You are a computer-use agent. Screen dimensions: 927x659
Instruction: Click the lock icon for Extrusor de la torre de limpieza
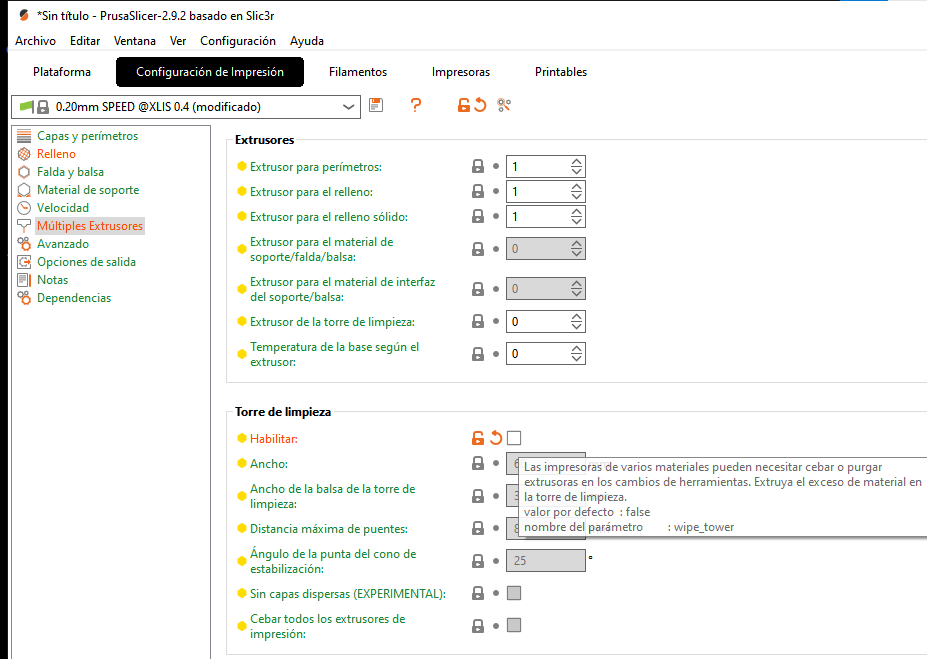478,322
